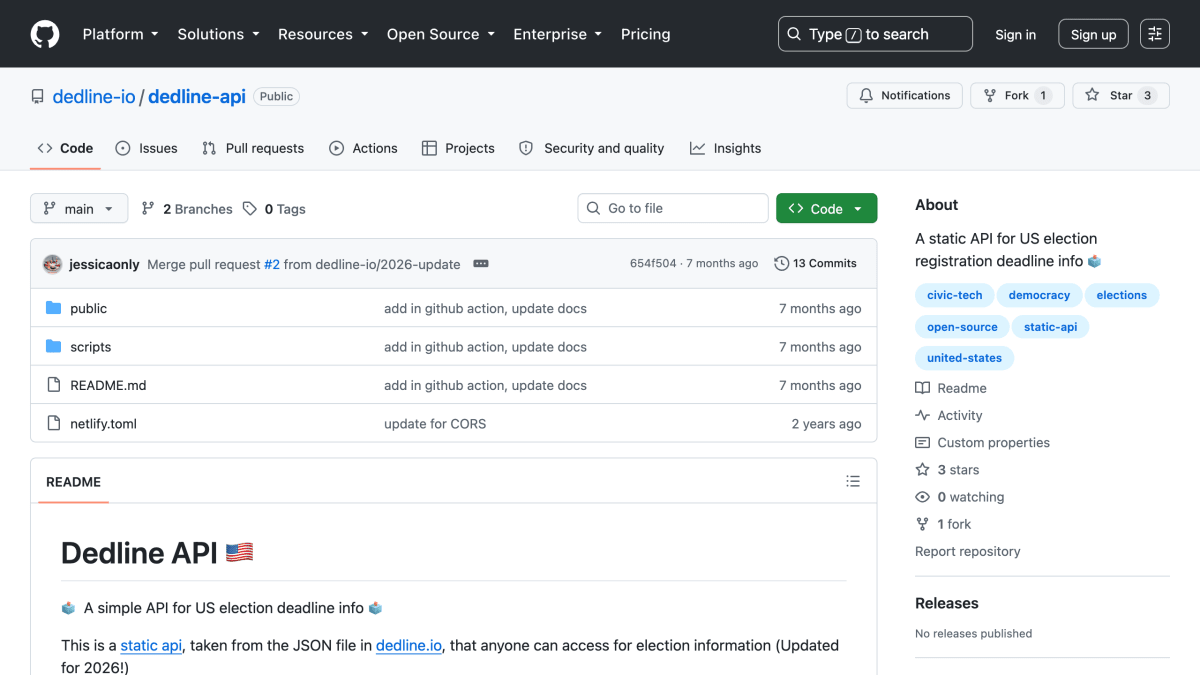Expand the Enterprise menu
Image resolution: width=1200 pixels, height=675 pixels.
coord(557,34)
